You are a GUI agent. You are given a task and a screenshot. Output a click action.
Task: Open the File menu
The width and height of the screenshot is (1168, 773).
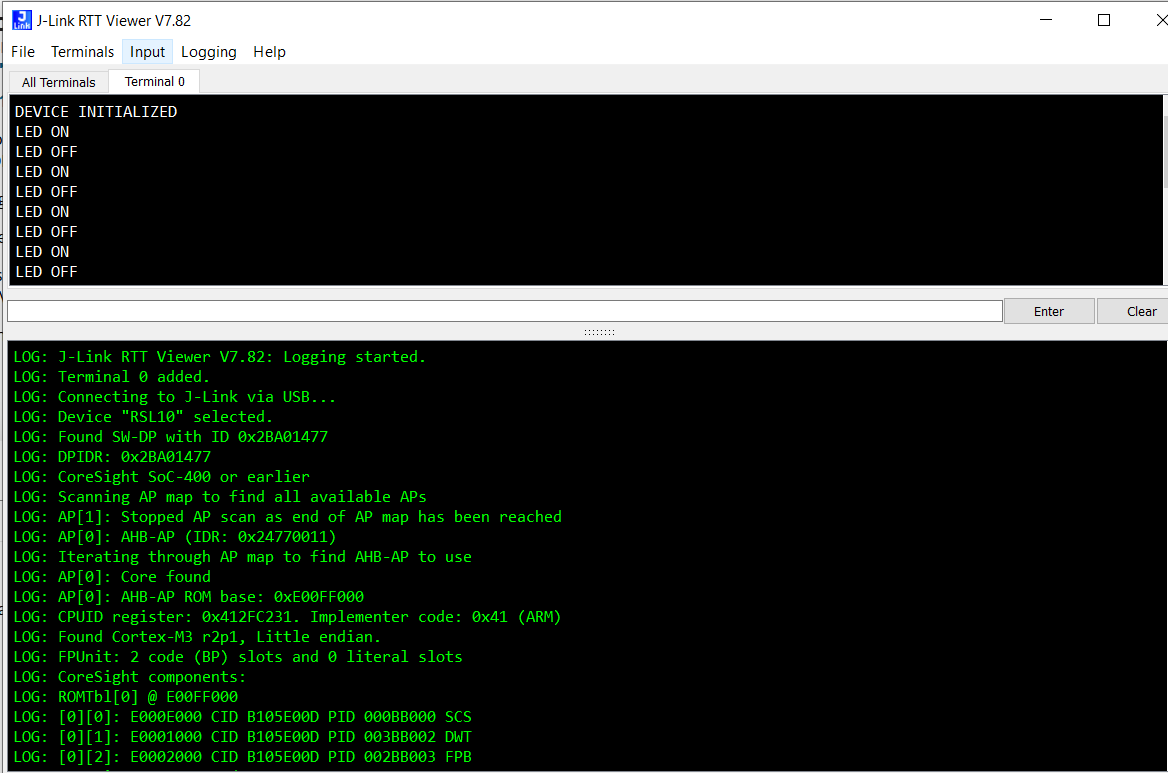(22, 51)
